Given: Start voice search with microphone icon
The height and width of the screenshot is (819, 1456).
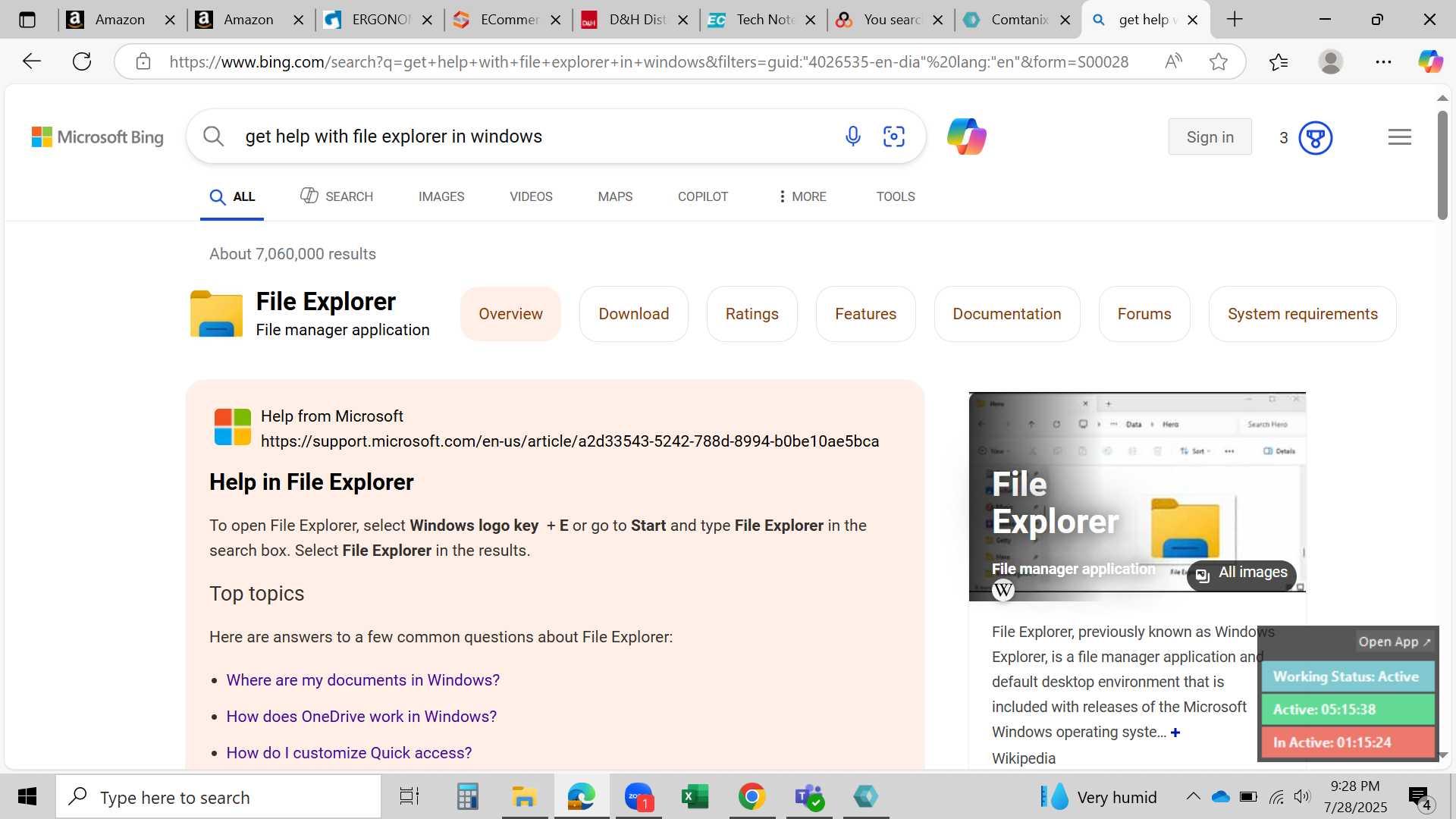Looking at the screenshot, I should pyautogui.click(x=853, y=136).
